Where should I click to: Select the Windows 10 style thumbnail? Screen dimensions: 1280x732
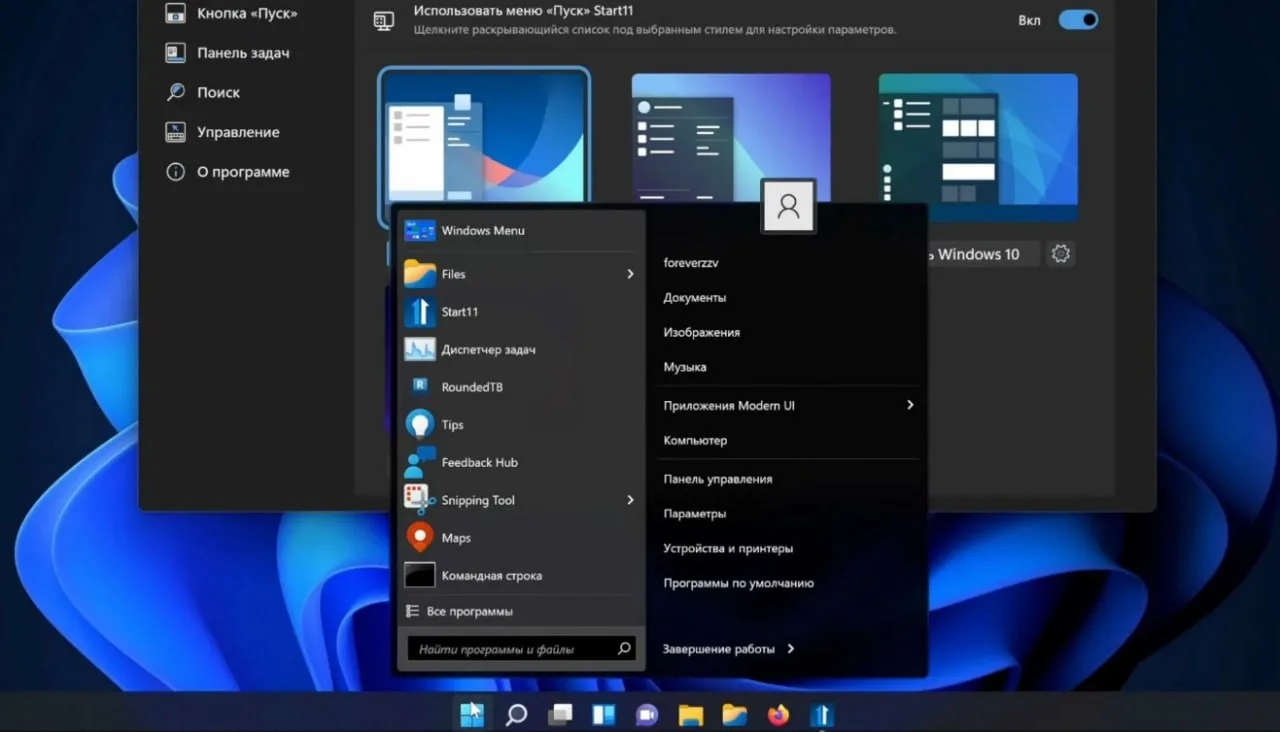click(978, 147)
